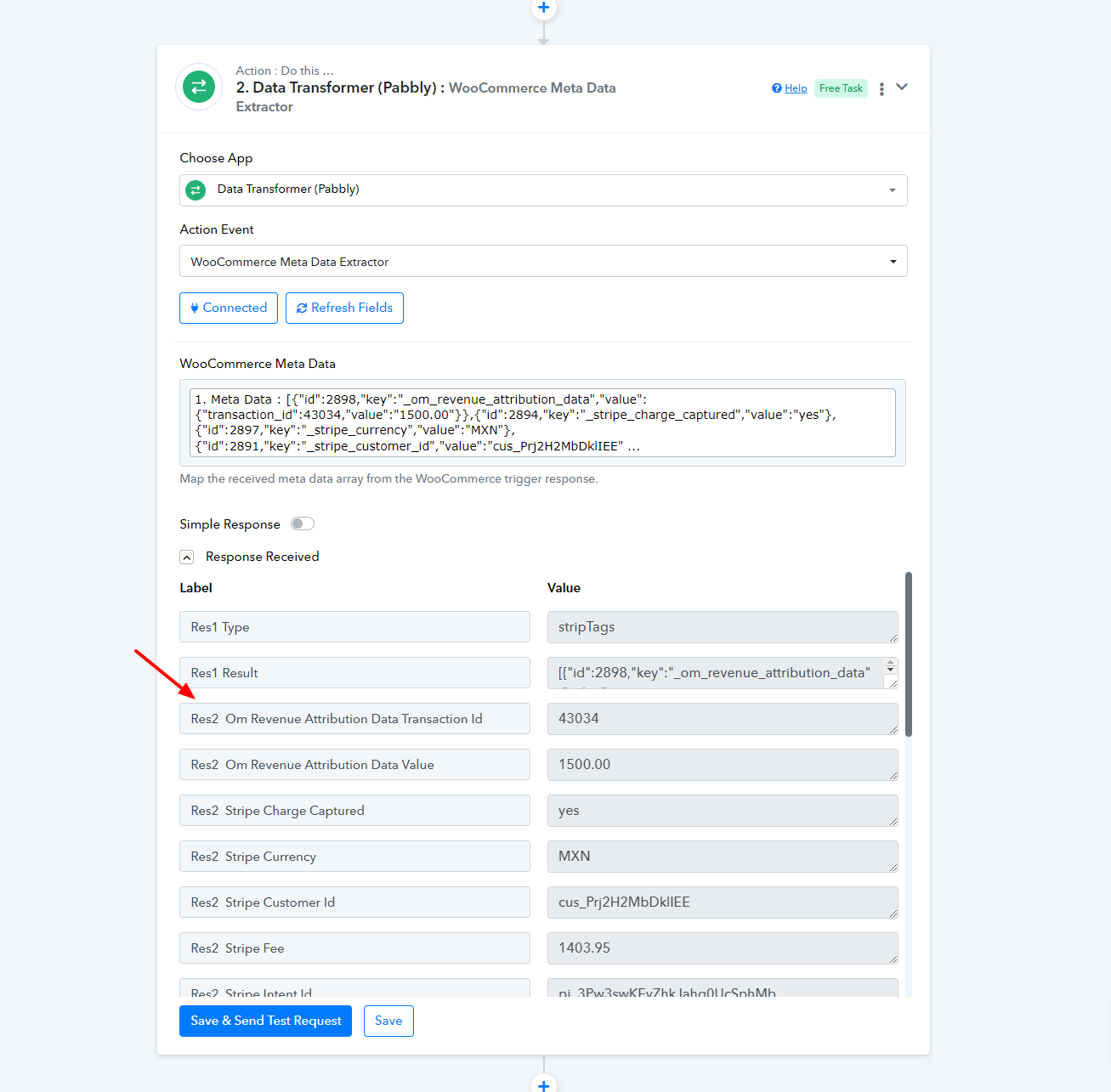
Task: Click the Res2 Stripe Charge Captured label
Action: coord(354,811)
